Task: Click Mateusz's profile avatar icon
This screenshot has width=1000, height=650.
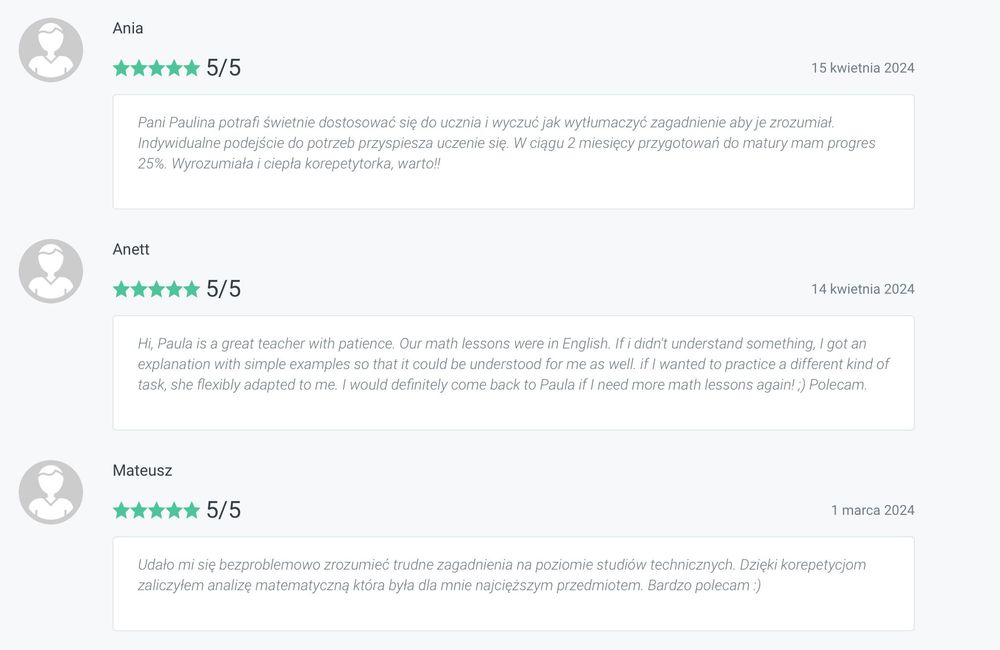Action: (51, 492)
